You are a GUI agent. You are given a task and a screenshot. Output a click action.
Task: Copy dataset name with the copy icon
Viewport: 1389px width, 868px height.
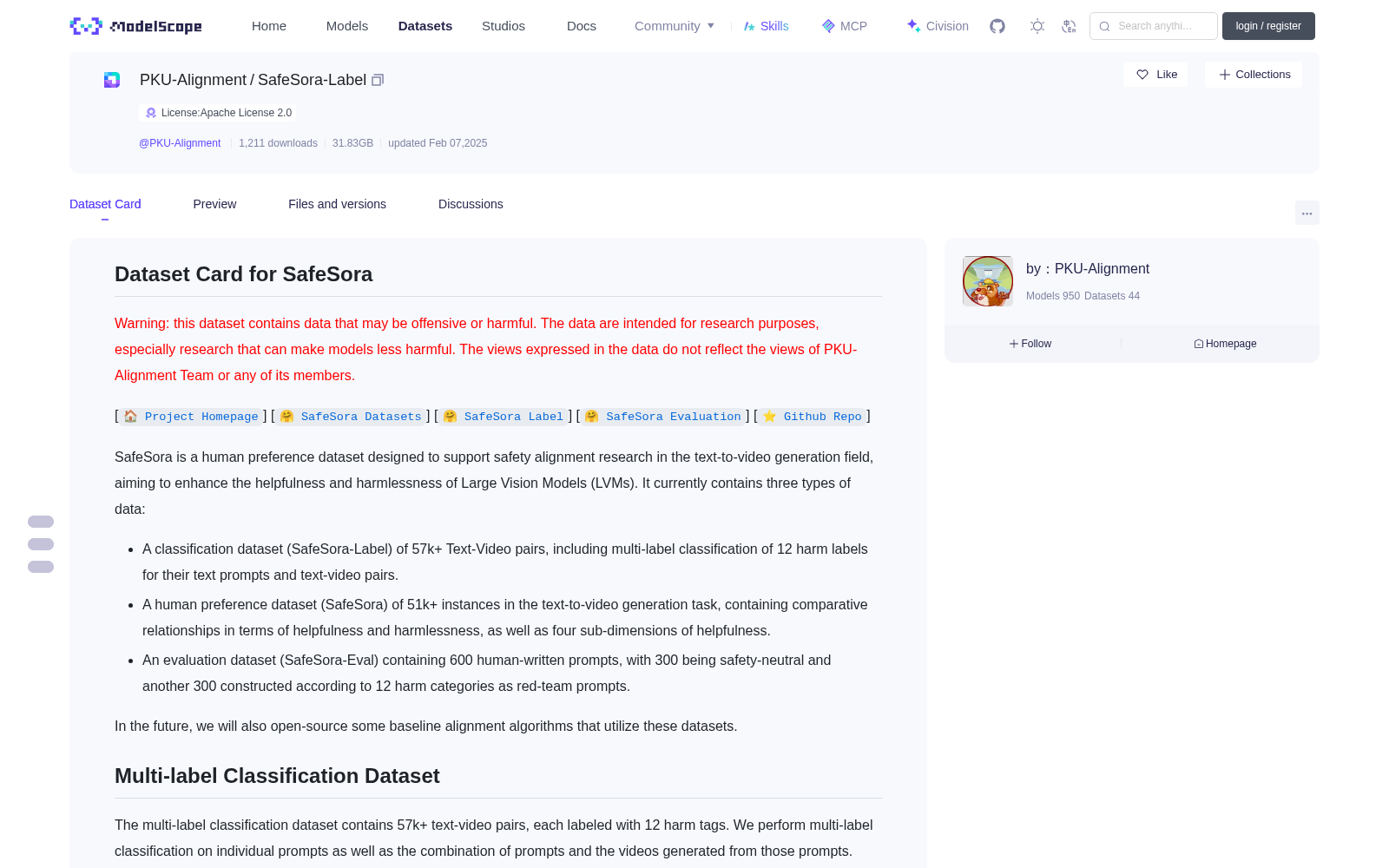tap(378, 80)
